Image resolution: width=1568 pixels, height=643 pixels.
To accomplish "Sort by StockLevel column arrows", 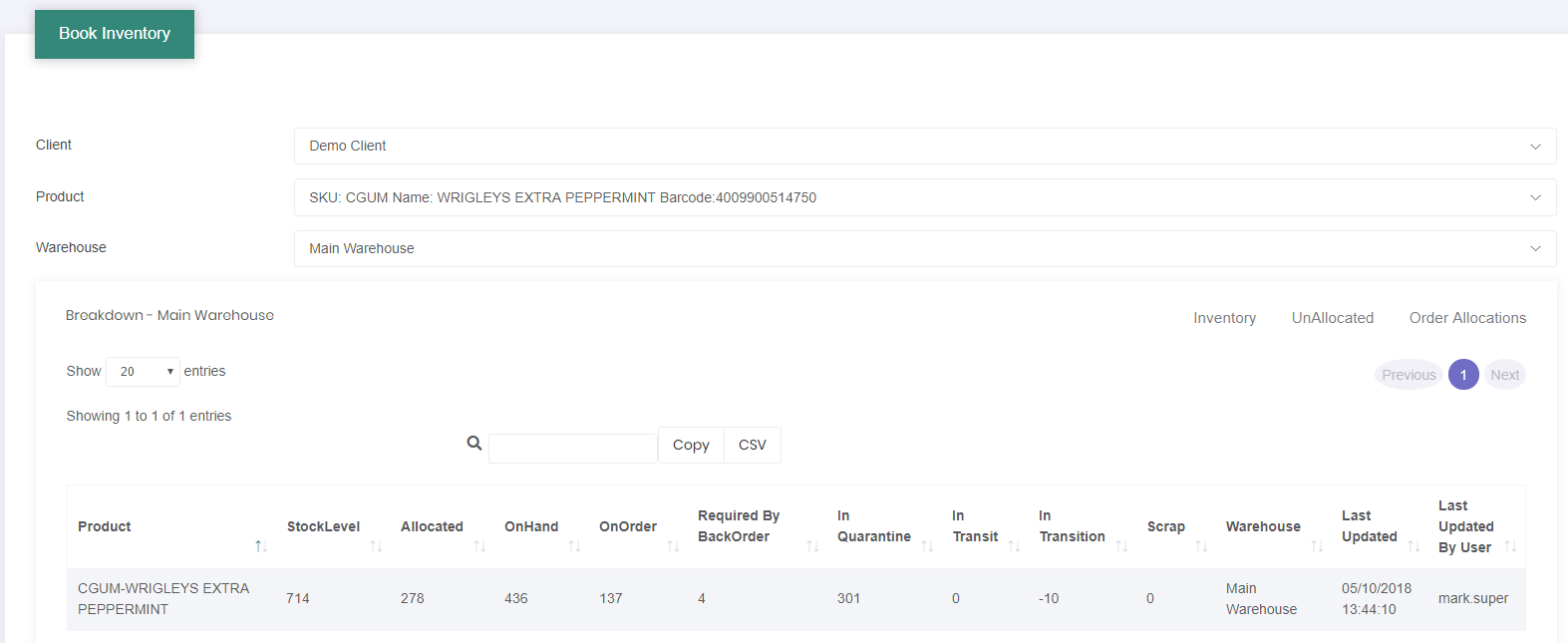I will coord(376,546).
